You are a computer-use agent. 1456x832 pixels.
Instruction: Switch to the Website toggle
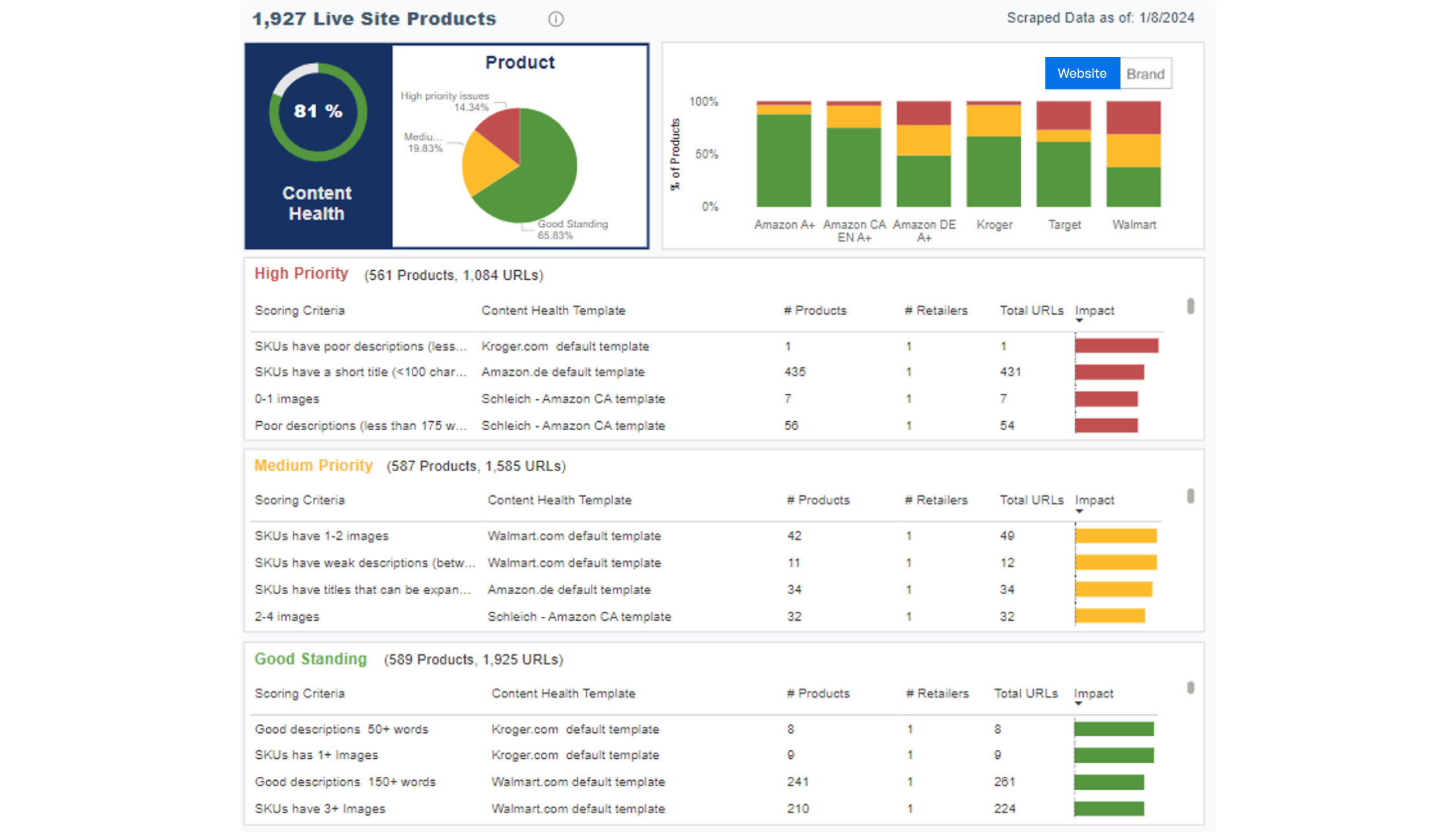point(1082,73)
